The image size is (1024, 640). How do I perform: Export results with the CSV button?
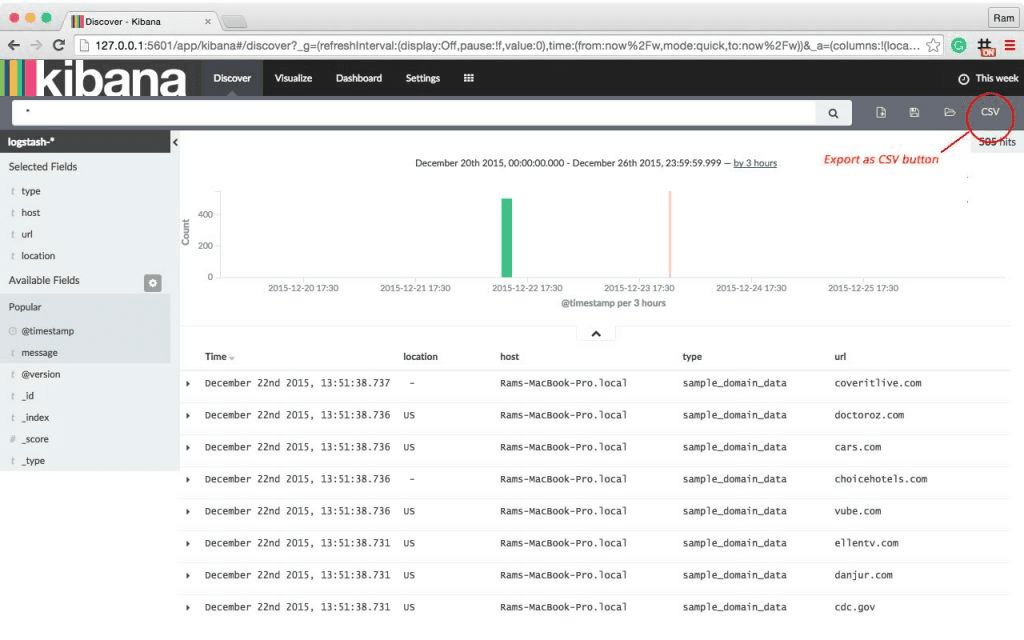988,112
